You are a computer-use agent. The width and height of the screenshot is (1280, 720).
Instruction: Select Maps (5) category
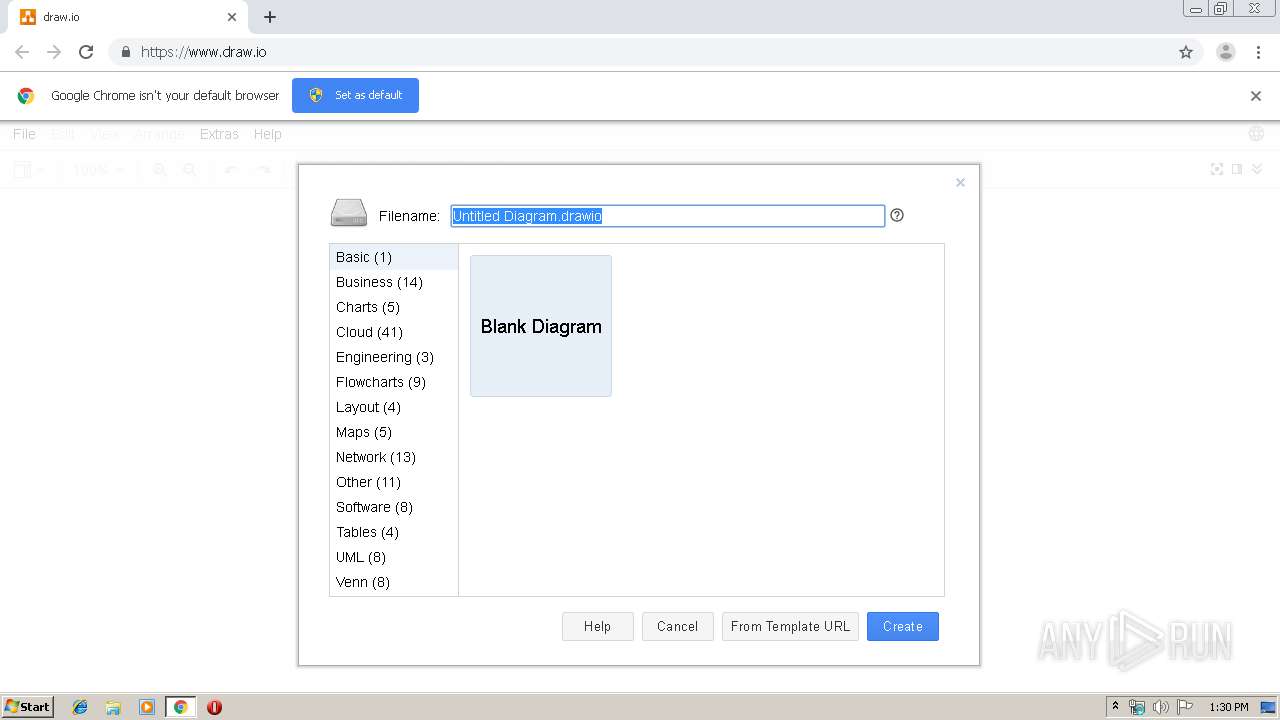click(x=394, y=432)
